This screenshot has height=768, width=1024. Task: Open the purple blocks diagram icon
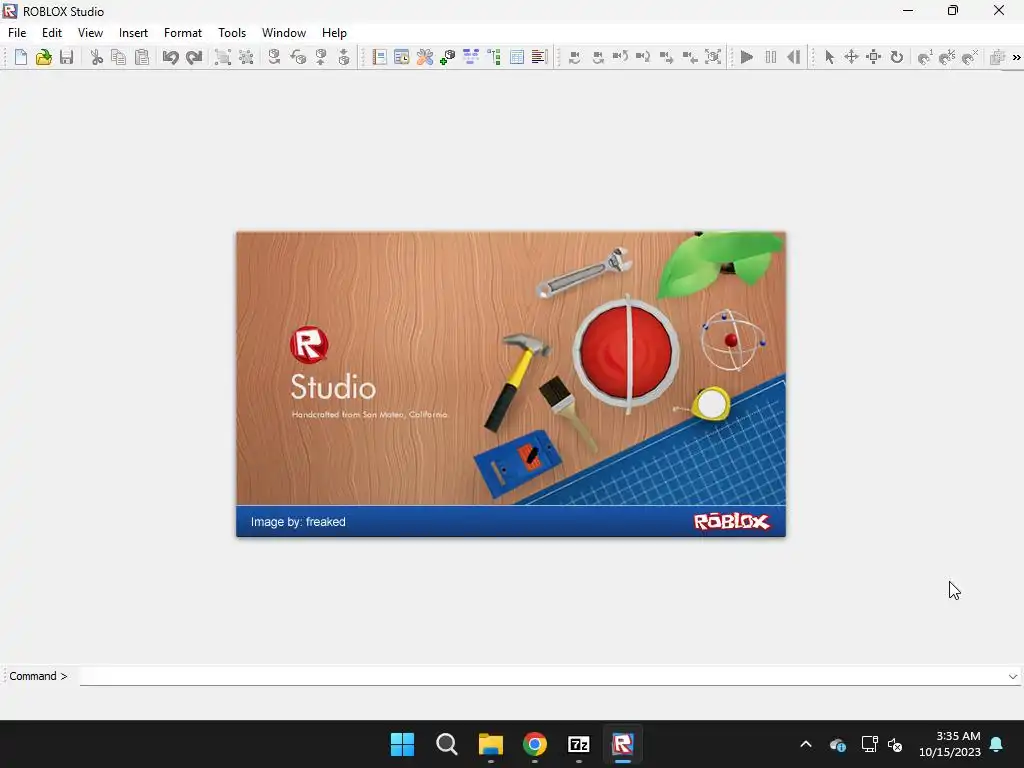click(471, 57)
